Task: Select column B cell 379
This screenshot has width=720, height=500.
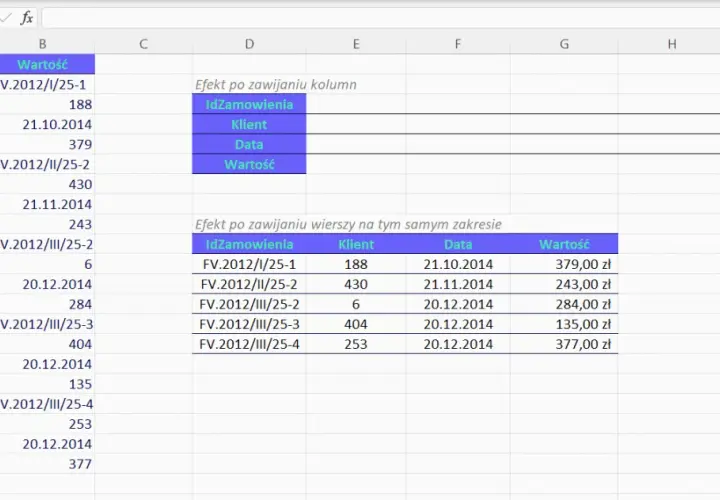Action: pyautogui.click(x=47, y=144)
